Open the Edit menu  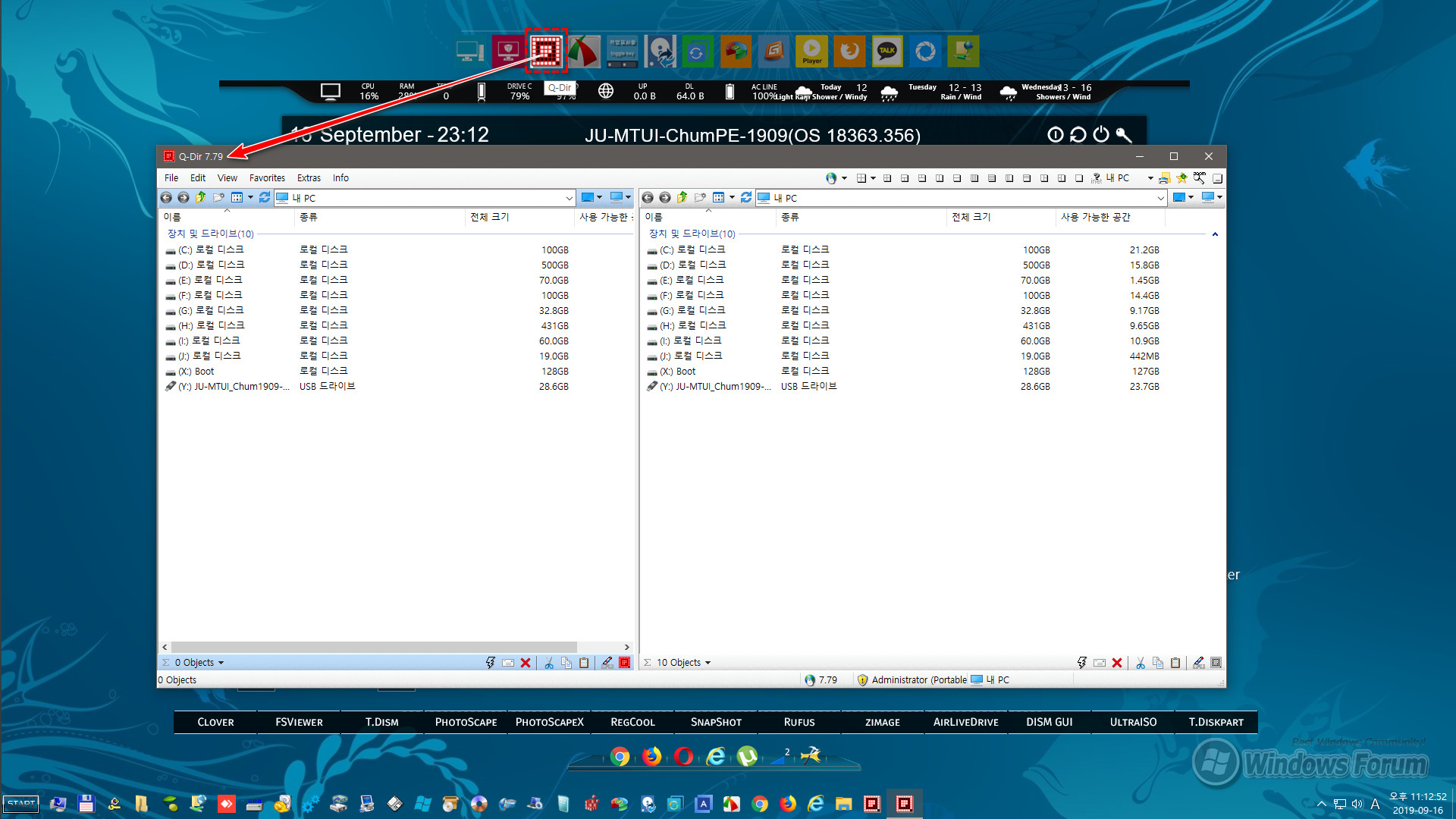[198, 178]
